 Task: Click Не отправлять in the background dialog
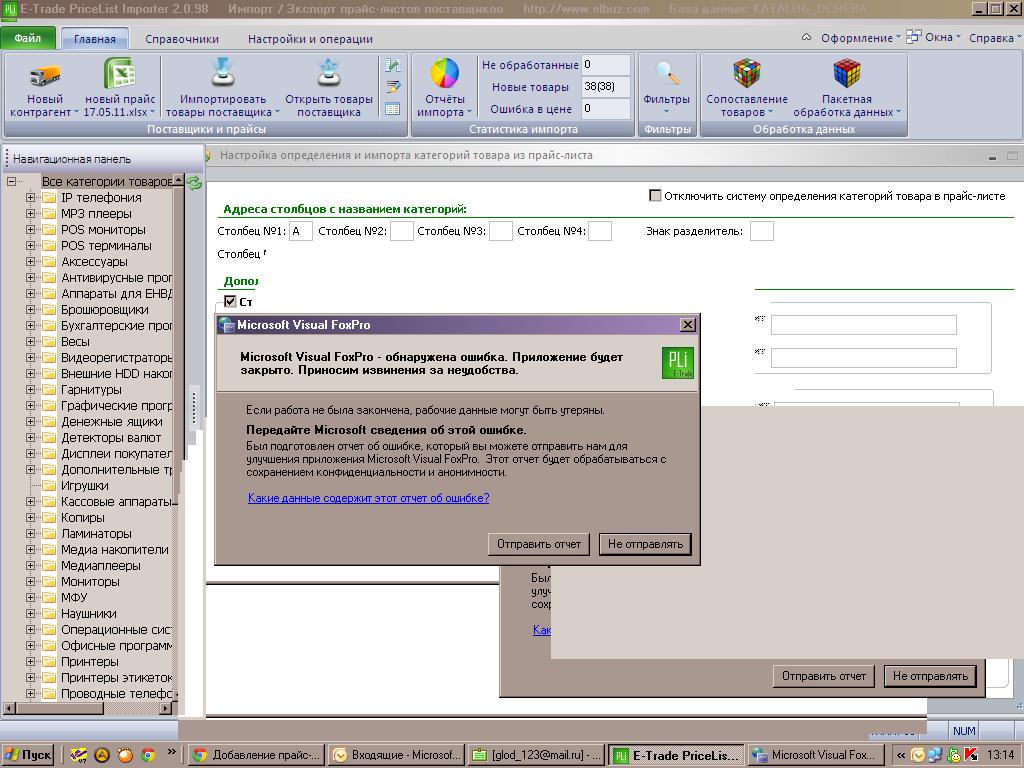click(x=930, y=676)
